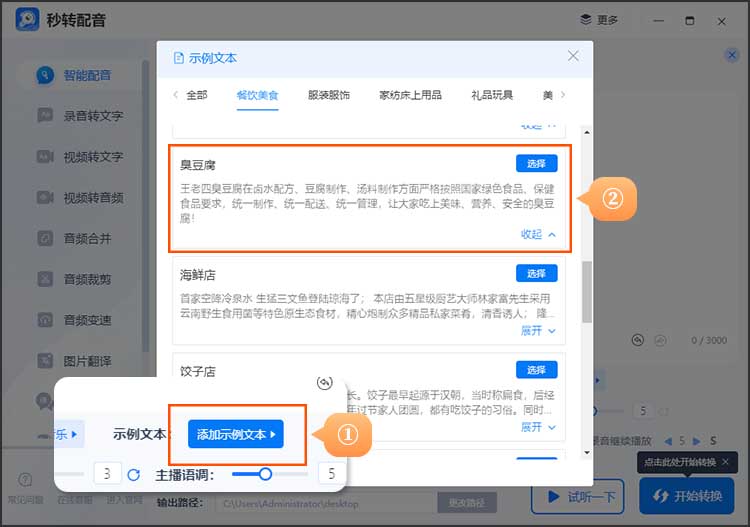Adjust the 主播语调 slider

tap(265, 474)
